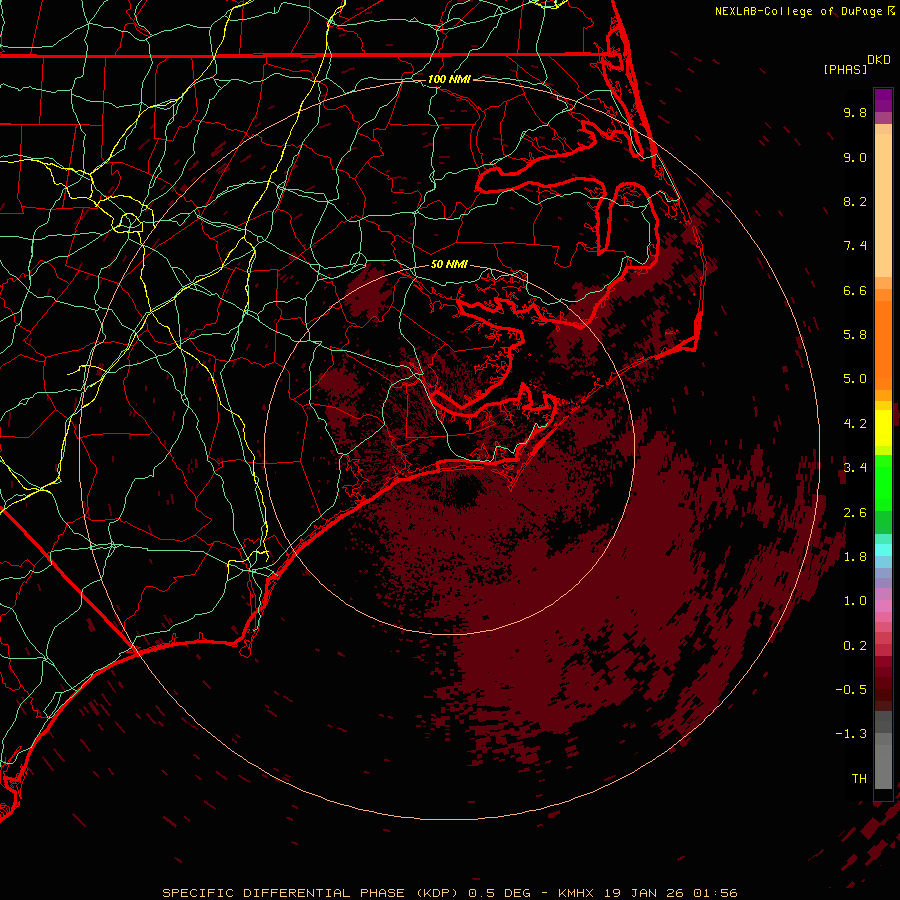900x900 pixels.
Task: Click the 5.8 scale value
Action: pos(855,335)
